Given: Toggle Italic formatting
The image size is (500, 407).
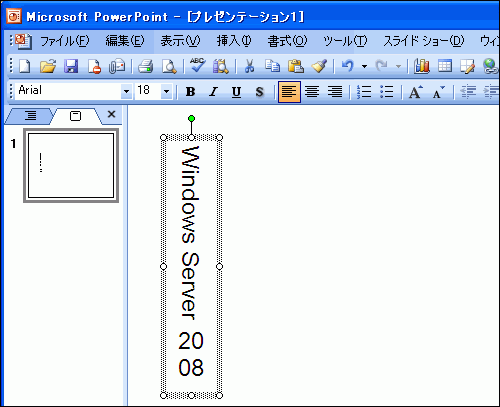Looking at the screenshot, I should (213, 92).
